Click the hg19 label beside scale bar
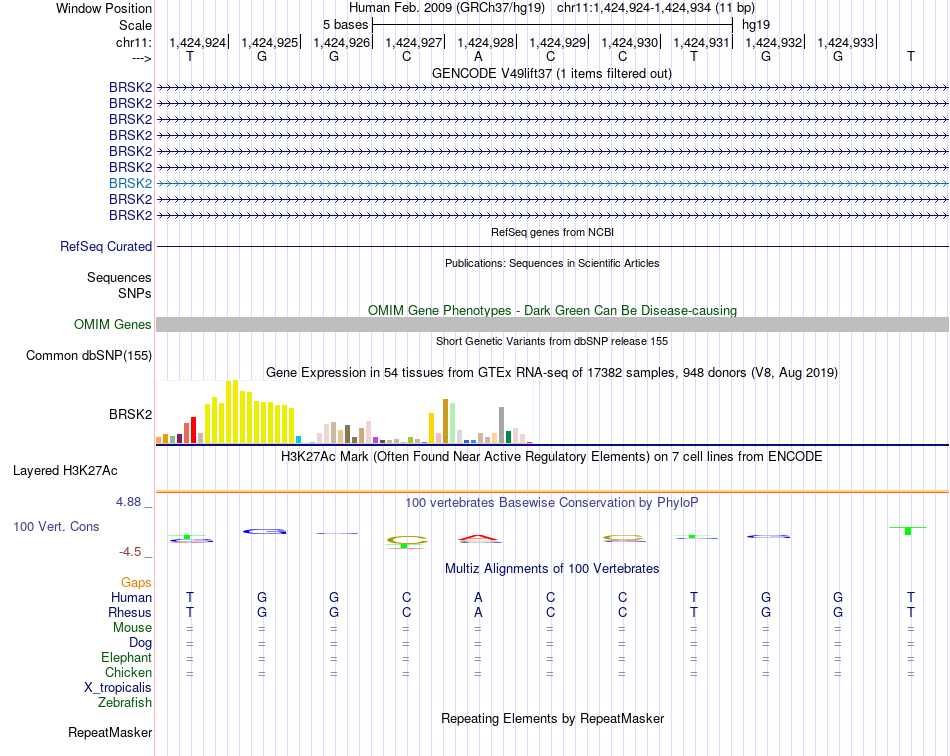The image size is (950, 756). [x=756, y=25]
